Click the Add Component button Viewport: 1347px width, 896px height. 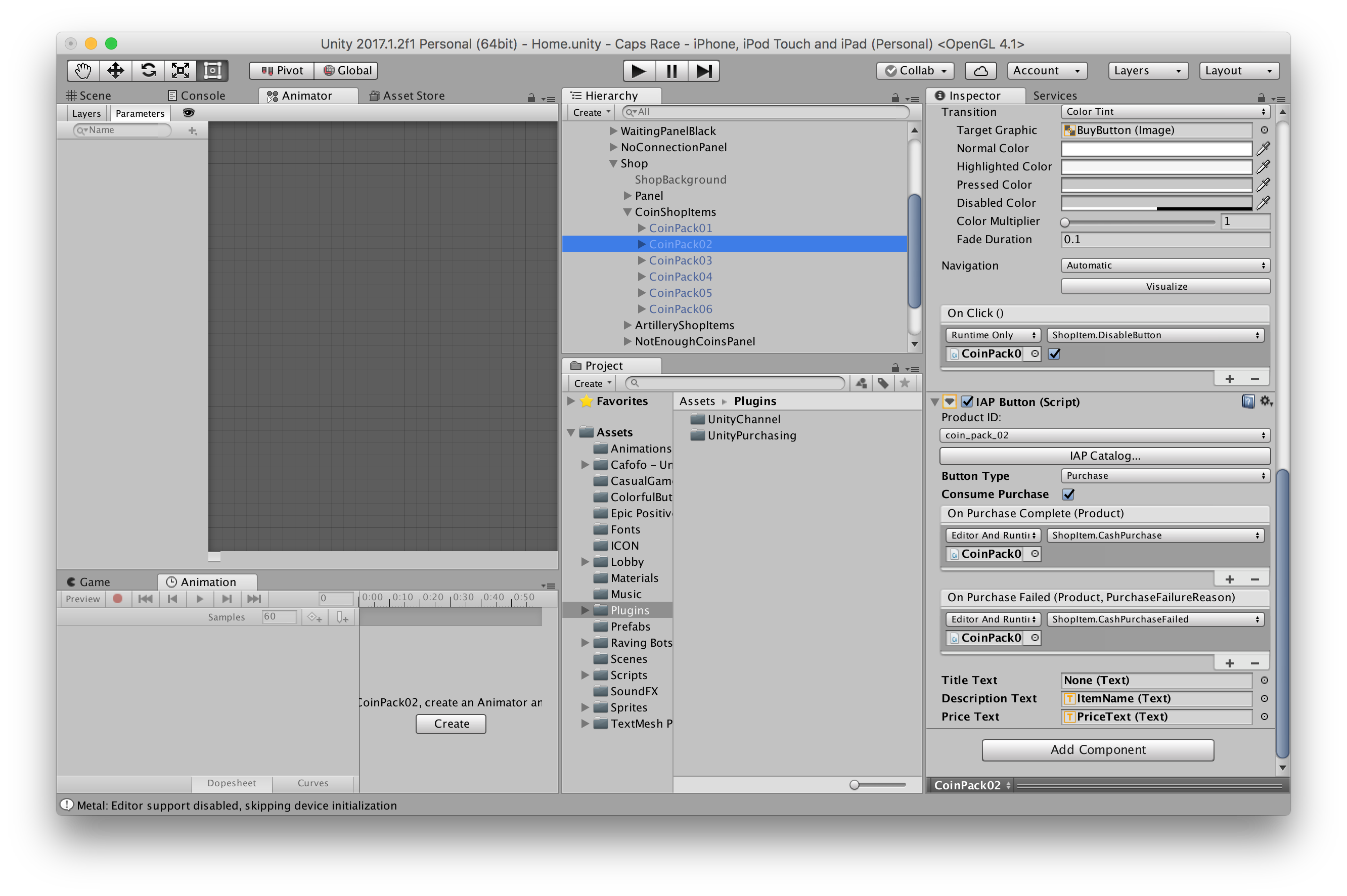coord(1097,750)
